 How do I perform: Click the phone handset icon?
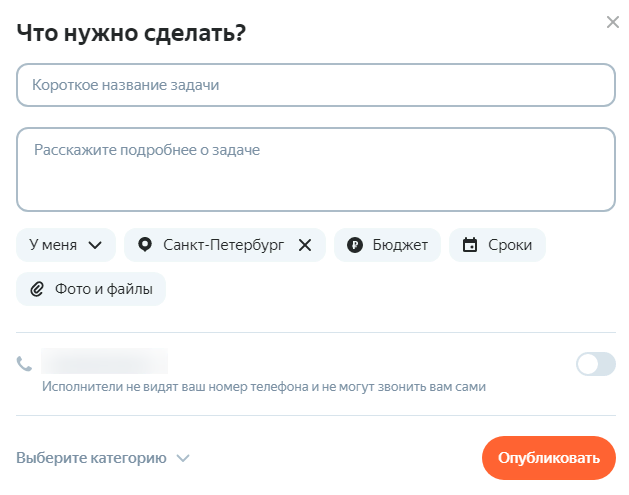click(x=25, y=363)
